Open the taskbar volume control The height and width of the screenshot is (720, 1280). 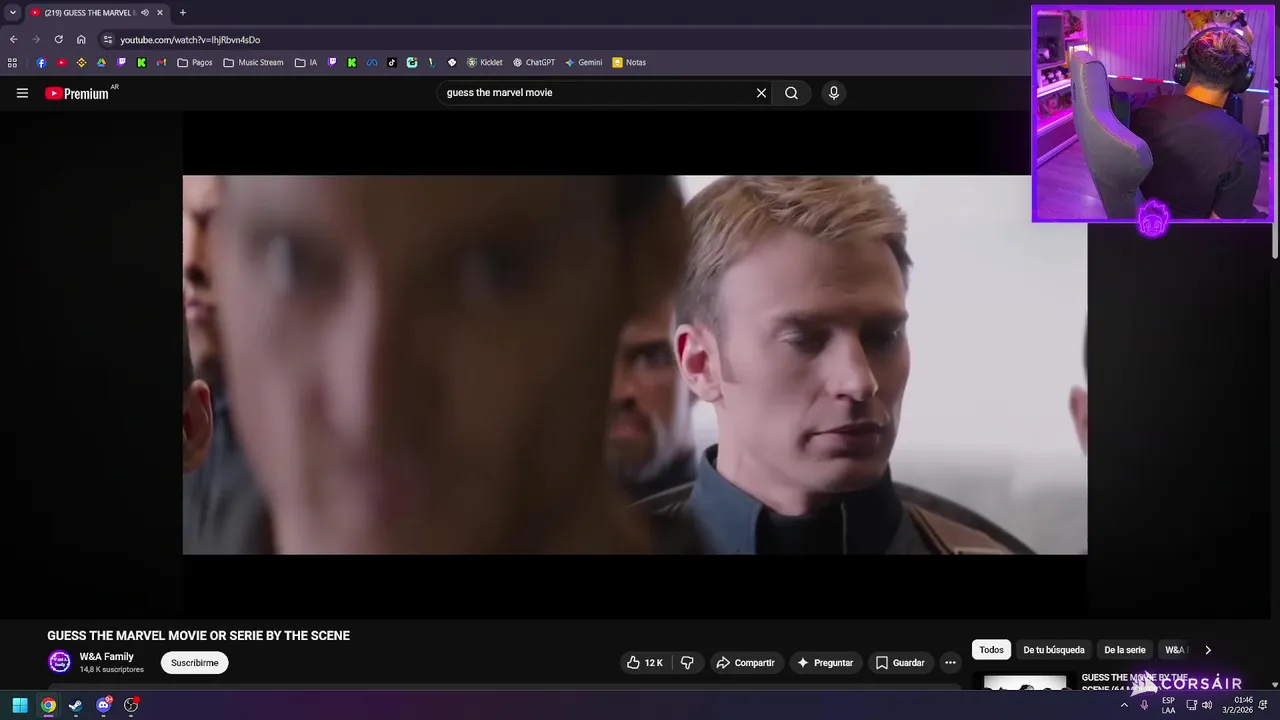(x=1207, y=705)
